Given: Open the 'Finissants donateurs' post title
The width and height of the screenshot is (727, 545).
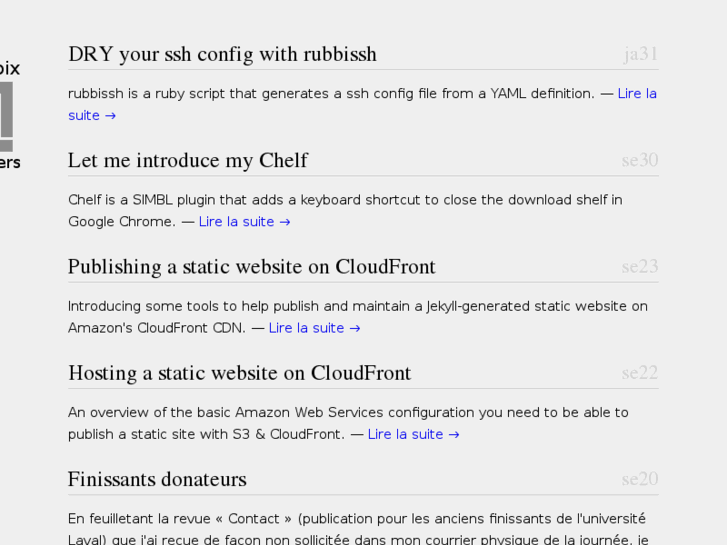Looking at the screenshot, I should click(157, 479).
